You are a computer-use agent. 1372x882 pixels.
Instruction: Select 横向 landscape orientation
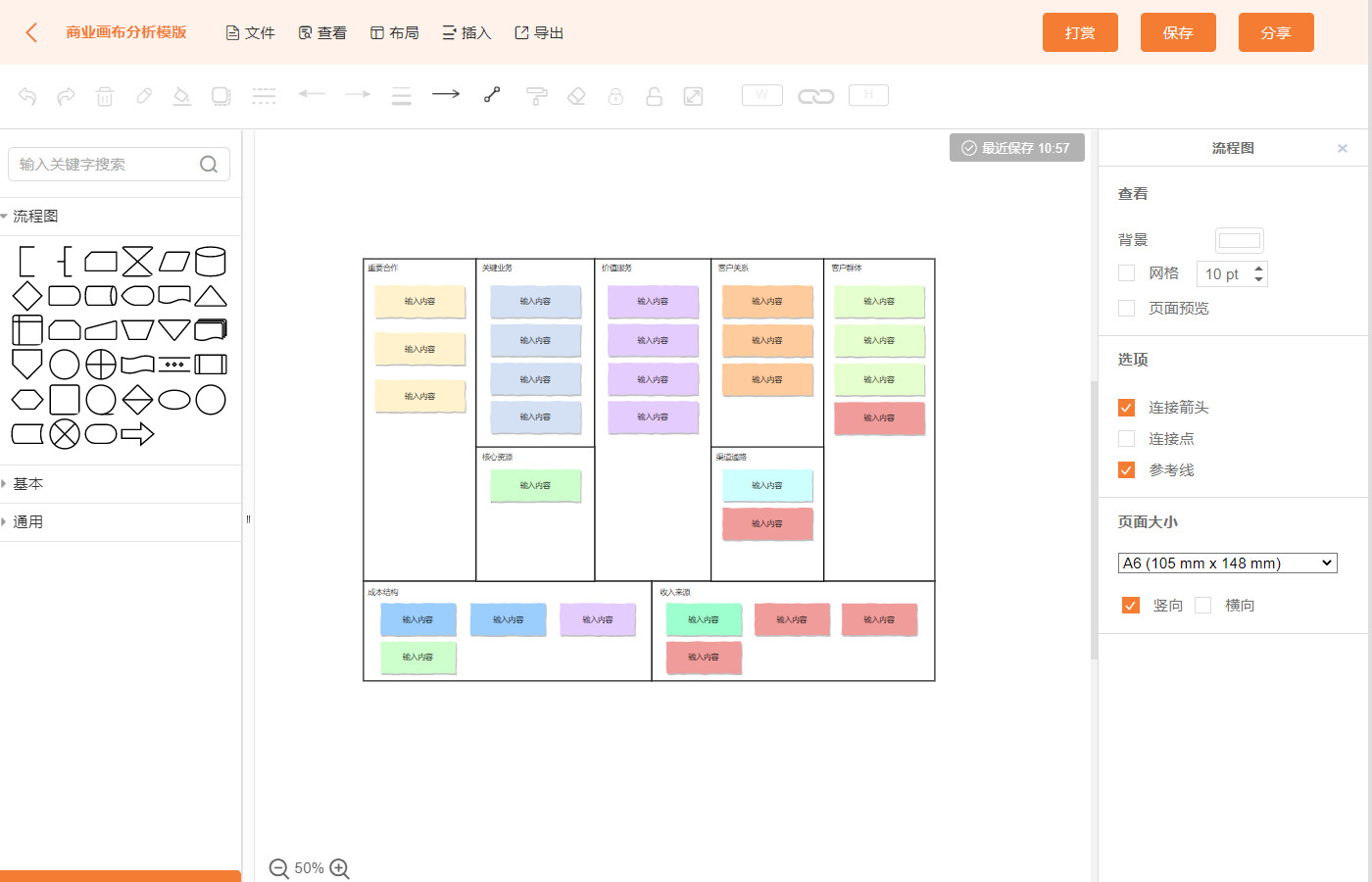click(x=1203, y=606)
